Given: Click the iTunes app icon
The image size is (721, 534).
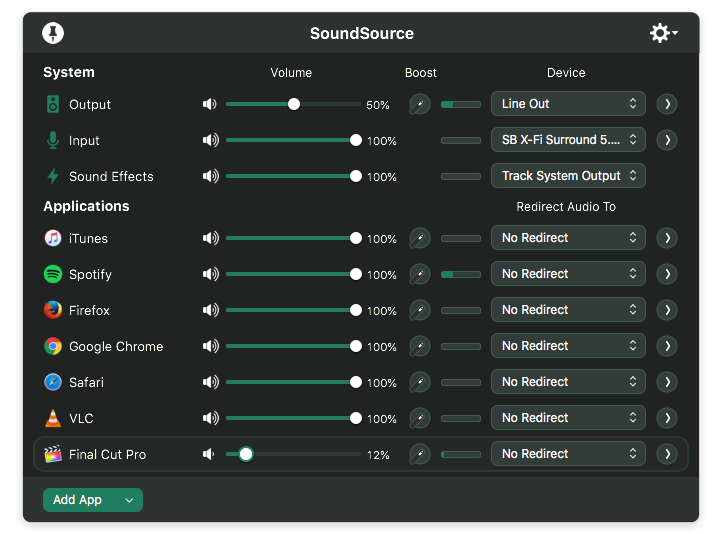Looking at the screenshot, I should coord(53,238).
